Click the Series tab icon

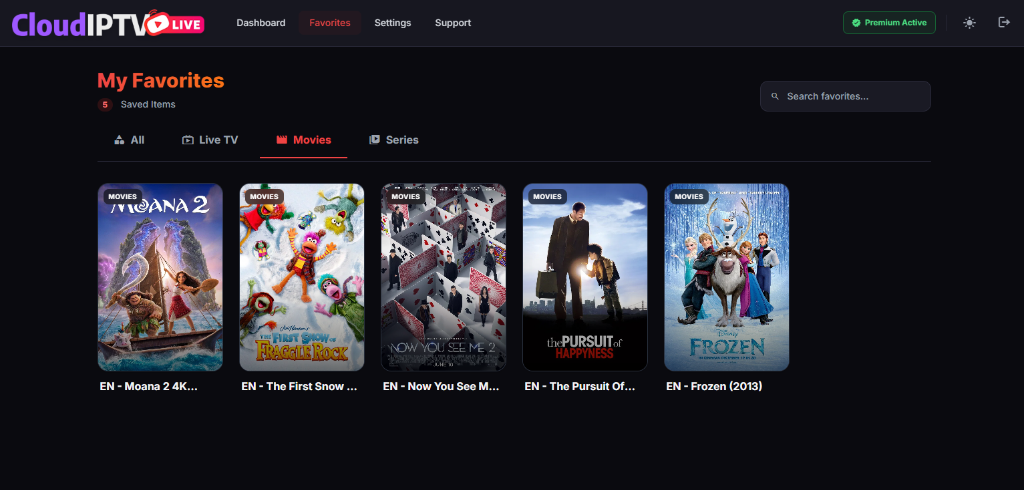pyautogui.click(x=374, y=140)
